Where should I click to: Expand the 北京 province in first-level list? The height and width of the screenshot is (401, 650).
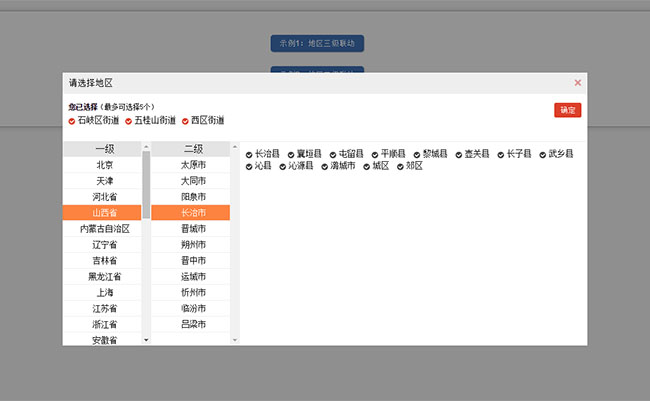[105, 165]
